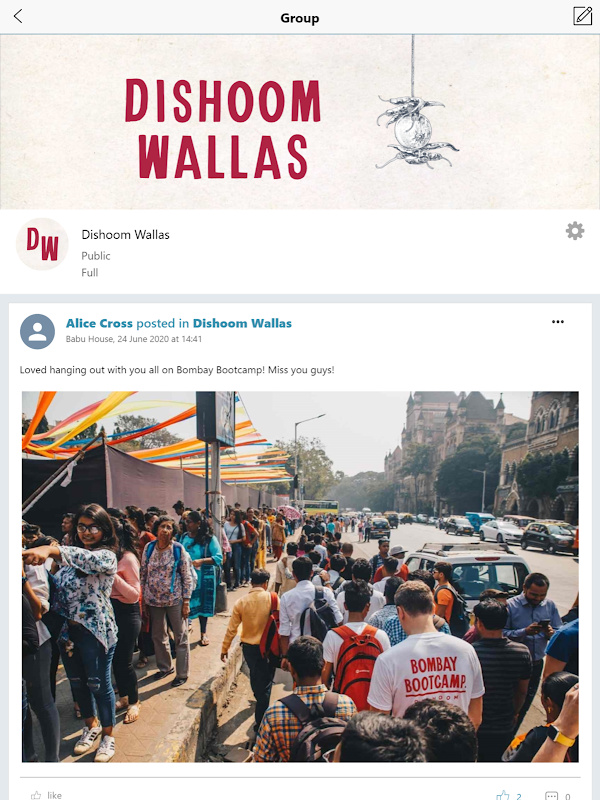
Task: Open the compose new post icon
Action: click(582, 16)
